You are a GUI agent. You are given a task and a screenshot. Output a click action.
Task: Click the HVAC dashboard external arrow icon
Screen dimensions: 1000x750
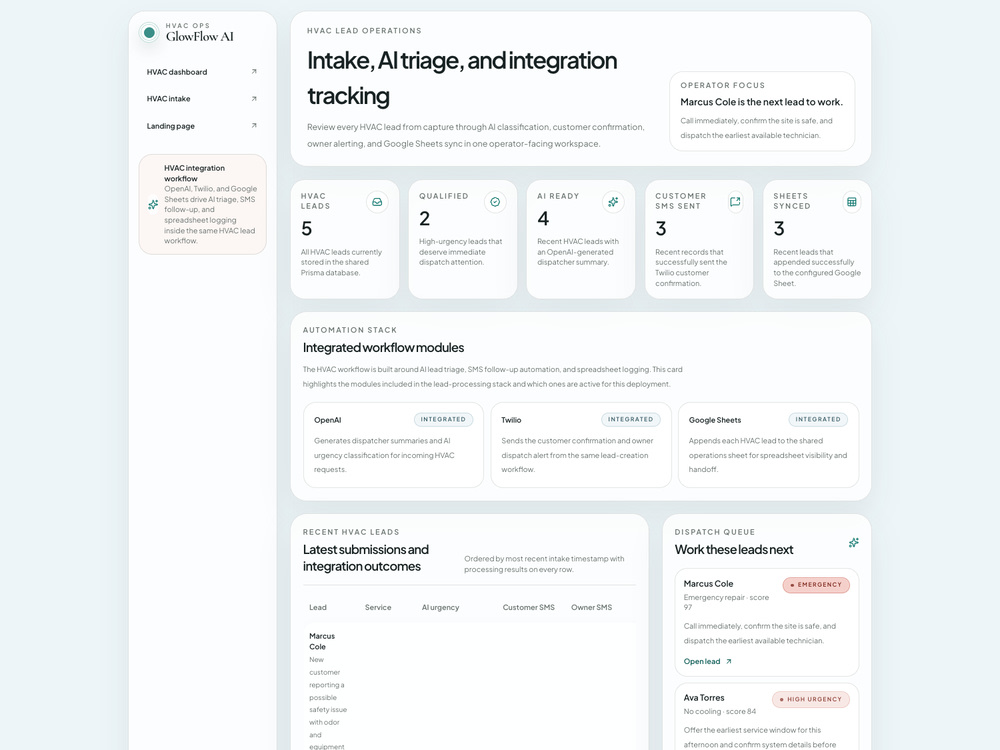pyautogui.click(x=254, y=71)
